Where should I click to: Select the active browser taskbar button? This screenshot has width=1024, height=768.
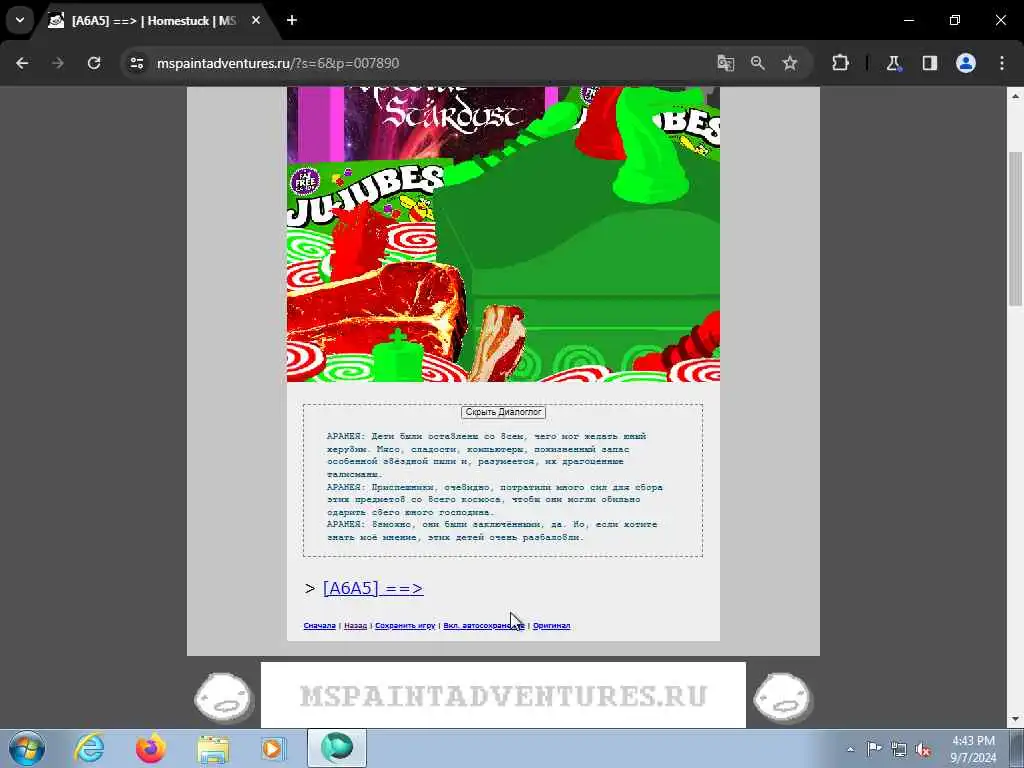337,748
